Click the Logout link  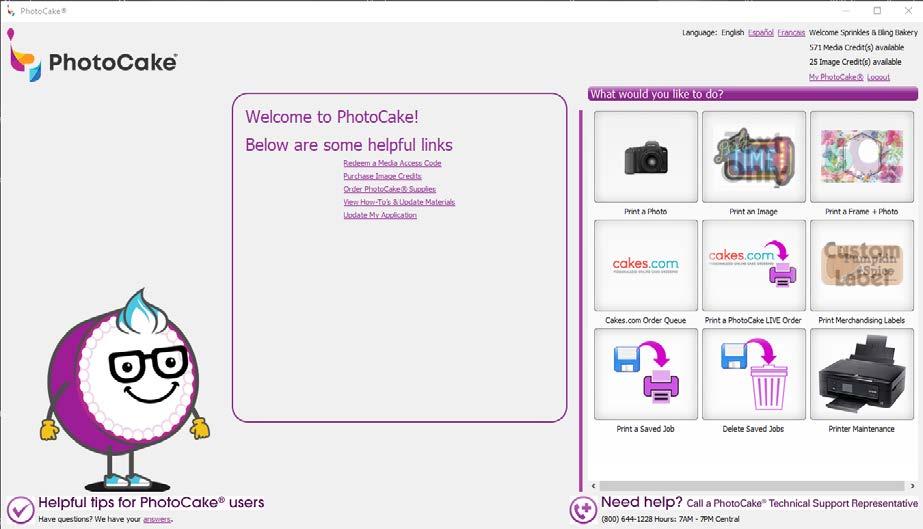coord(878,77)
